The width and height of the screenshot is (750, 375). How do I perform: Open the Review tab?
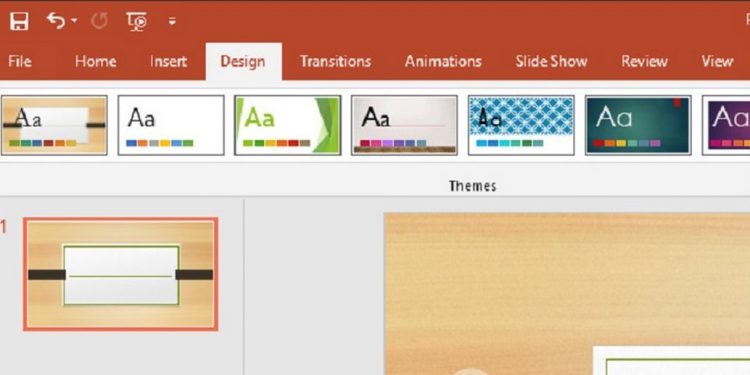coord(644,61)
